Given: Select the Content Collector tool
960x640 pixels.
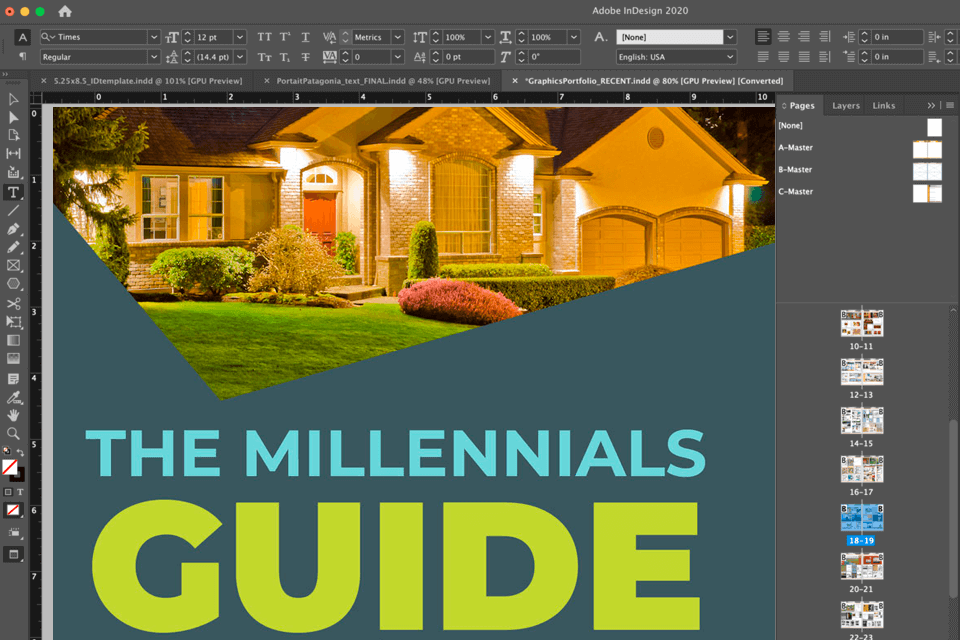Looking at the screenshot, I should (x=13, y=173).
